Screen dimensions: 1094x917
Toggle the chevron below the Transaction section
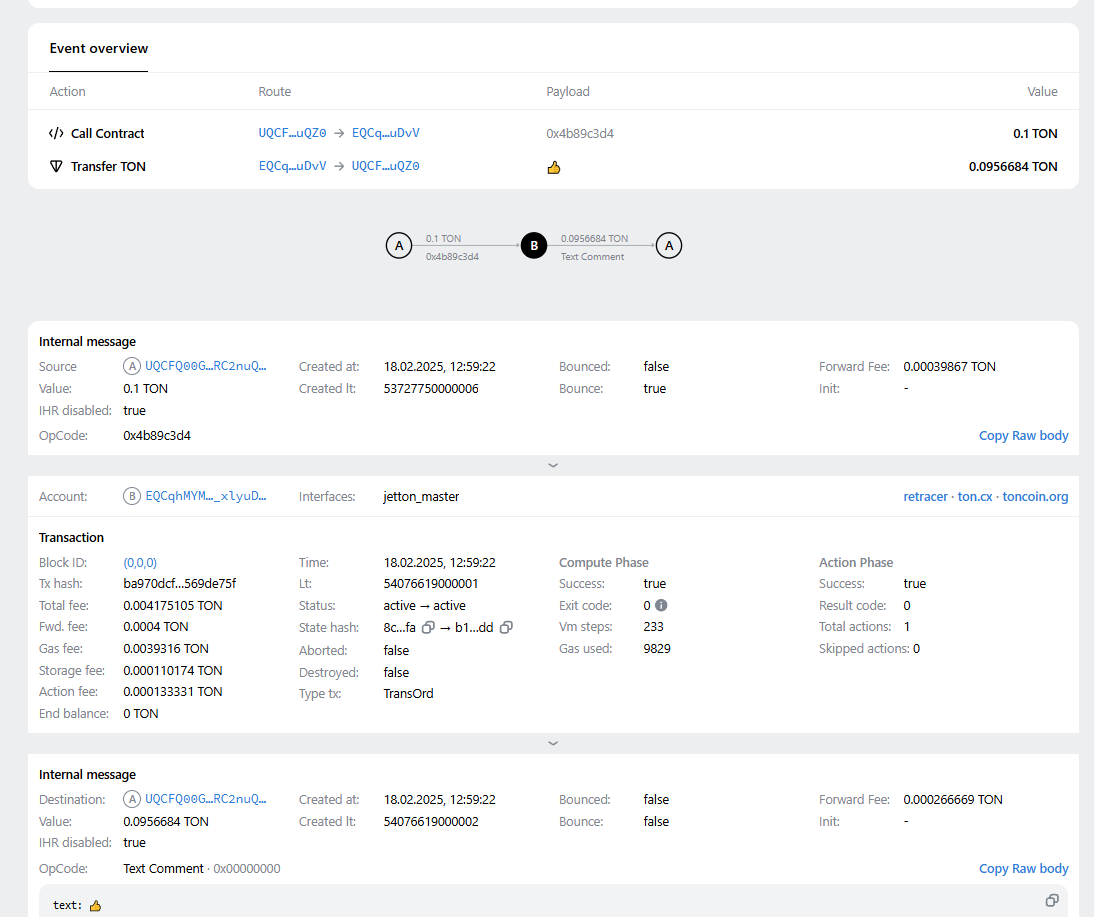point(553,743)
